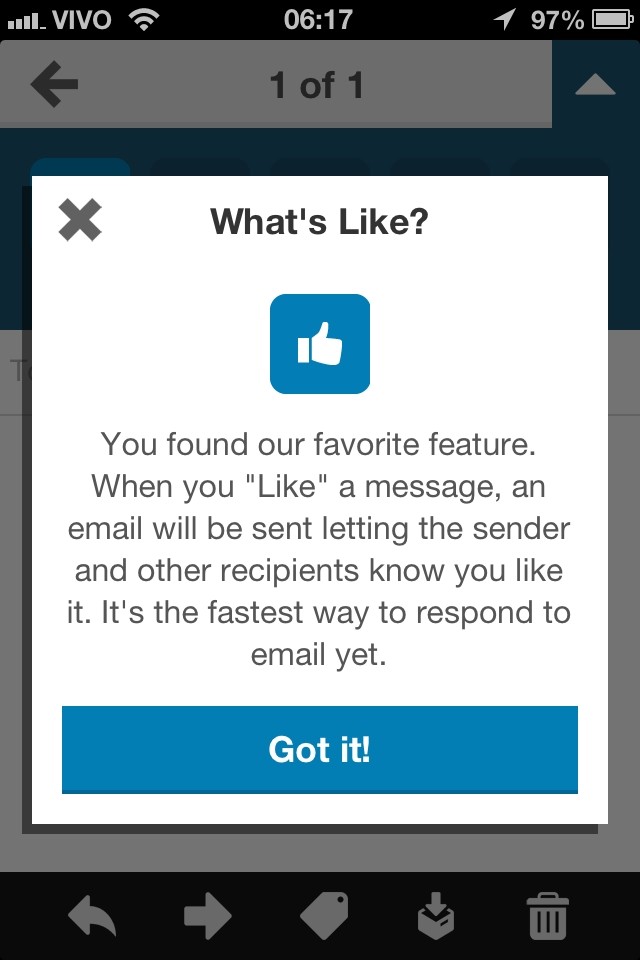Tap the cellular signal strength bars
The height and width of the screenshot is (960, 640).
pyautogui.click(x=26, y=22)
